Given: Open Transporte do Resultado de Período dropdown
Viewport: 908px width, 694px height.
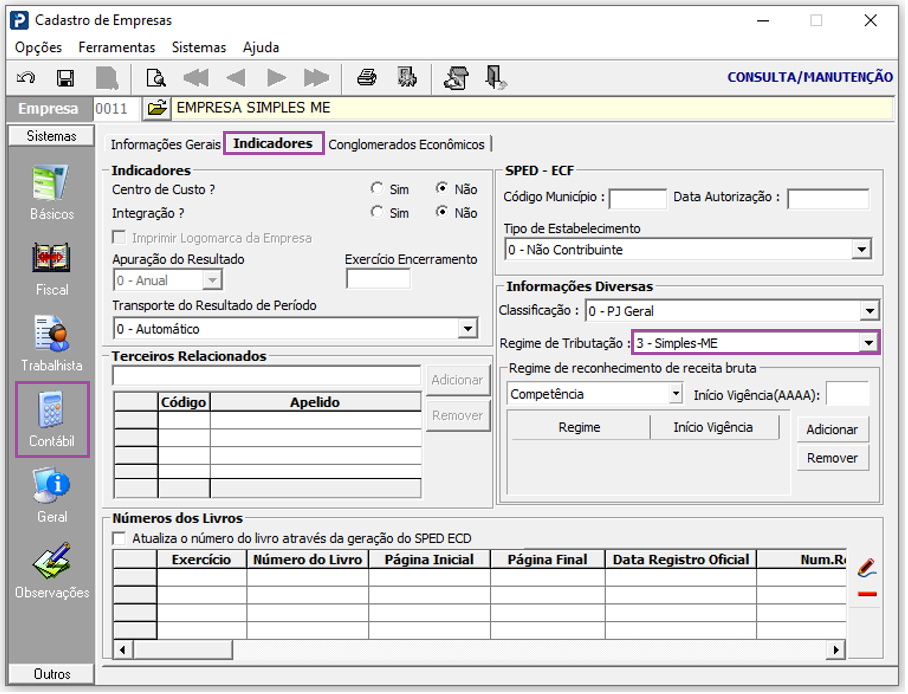Looking at the screenshot, I should [468, 329].
